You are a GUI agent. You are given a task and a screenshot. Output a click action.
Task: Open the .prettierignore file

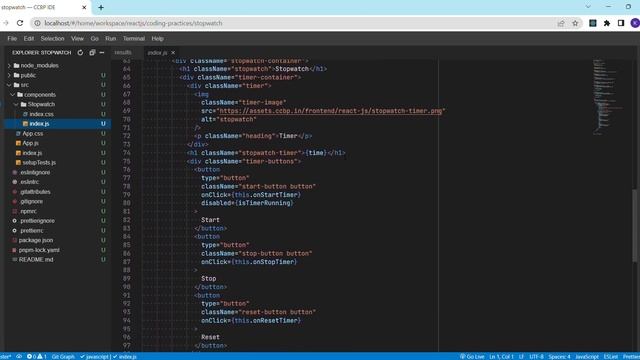tap(37, 221)
